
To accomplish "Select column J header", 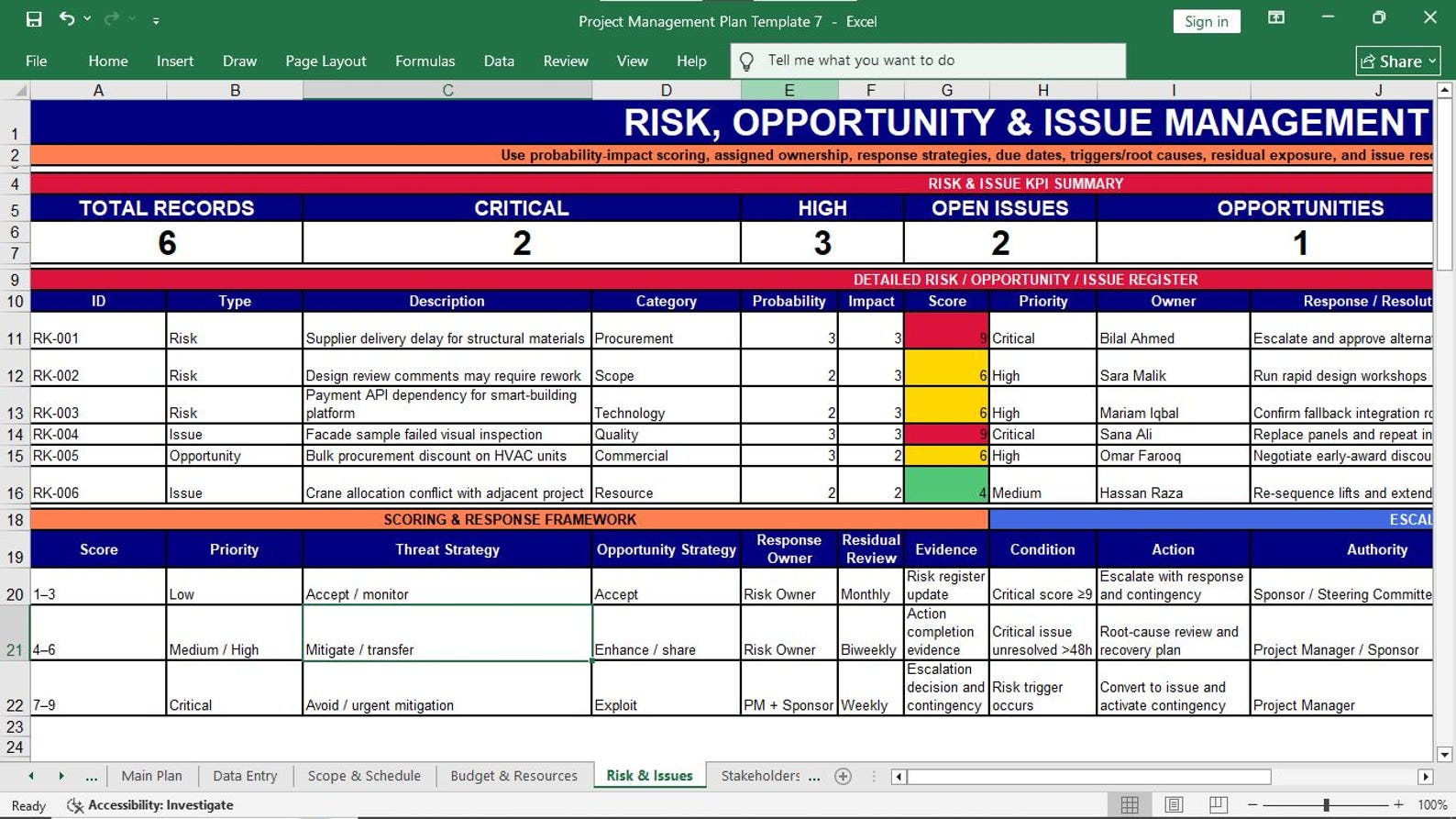I will (x=1341, y=90).
